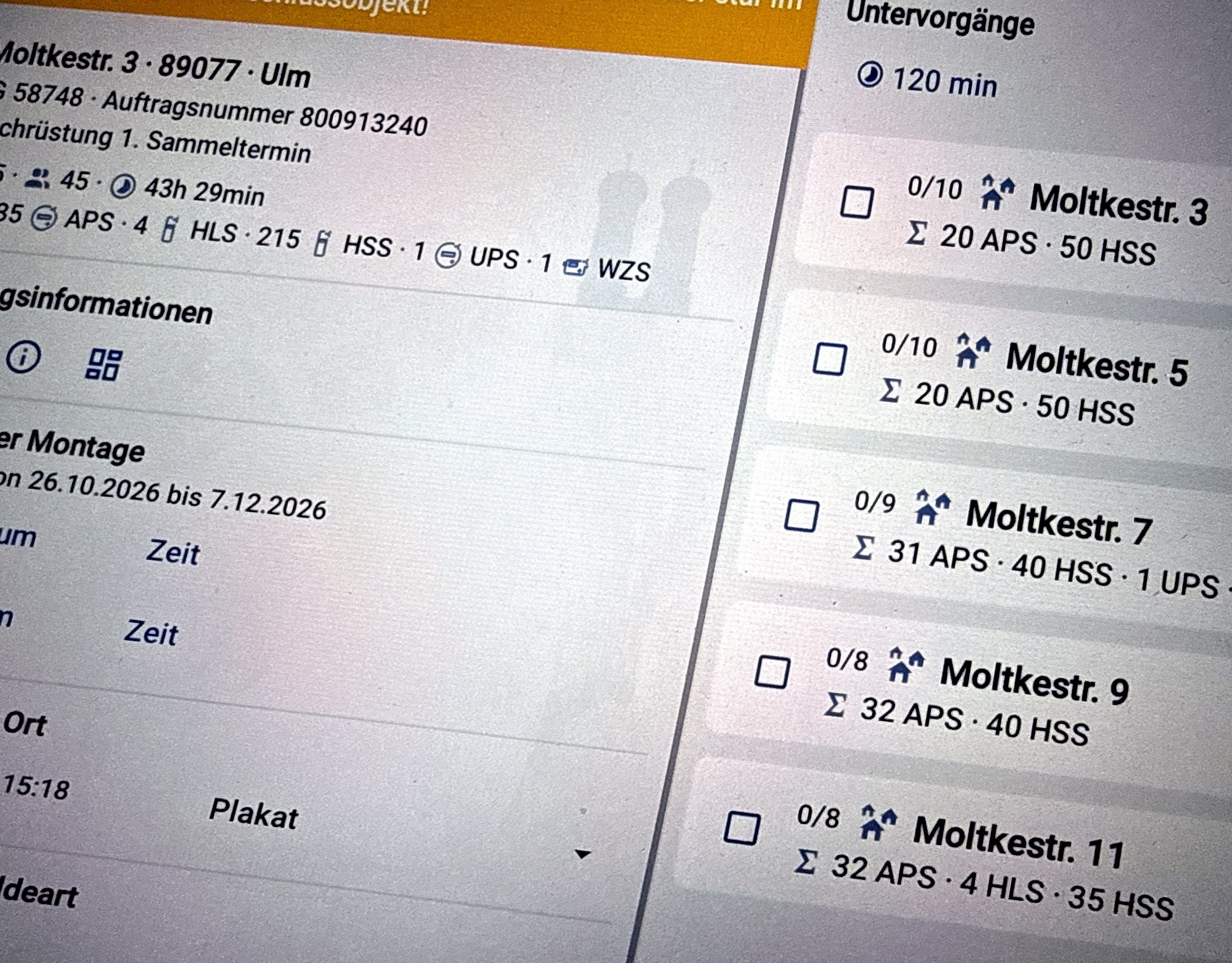The width and height of the screenshot is (1232, 963).
Task: Click the sigma icon under Moltkestr. 5
Action: 891,390
